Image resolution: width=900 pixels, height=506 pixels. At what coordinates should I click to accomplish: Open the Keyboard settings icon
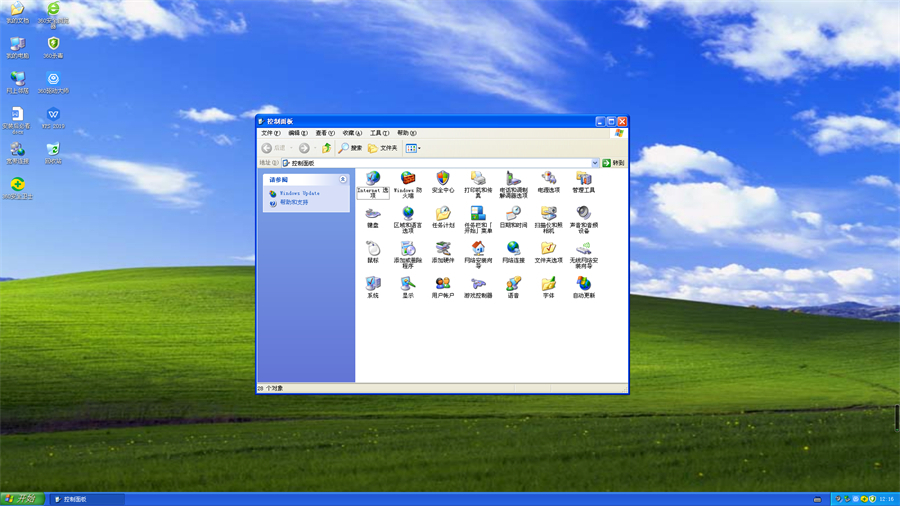click(x=373, y=217)
